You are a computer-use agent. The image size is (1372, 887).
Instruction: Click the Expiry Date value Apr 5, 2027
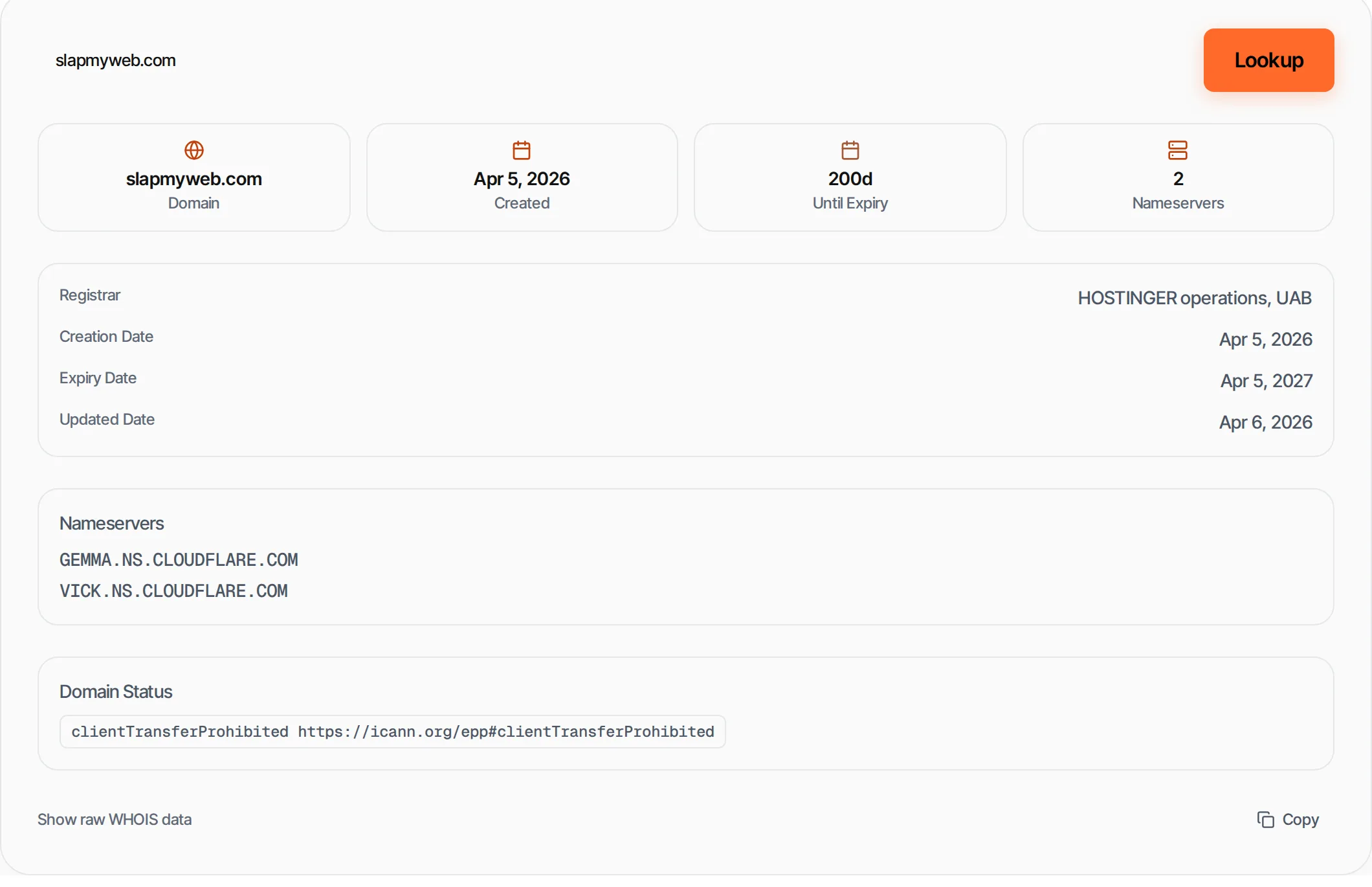tap(1267, 381)
